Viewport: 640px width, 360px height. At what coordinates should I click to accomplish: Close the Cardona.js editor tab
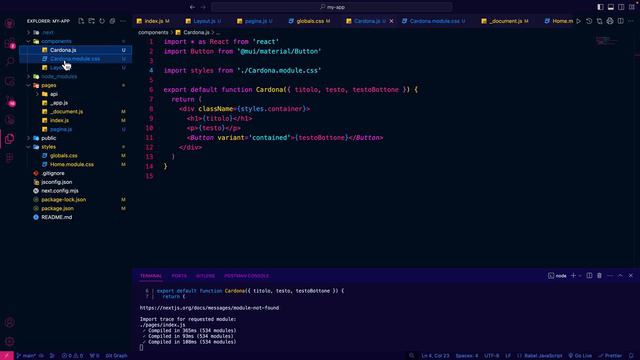(x=391, y=21)
